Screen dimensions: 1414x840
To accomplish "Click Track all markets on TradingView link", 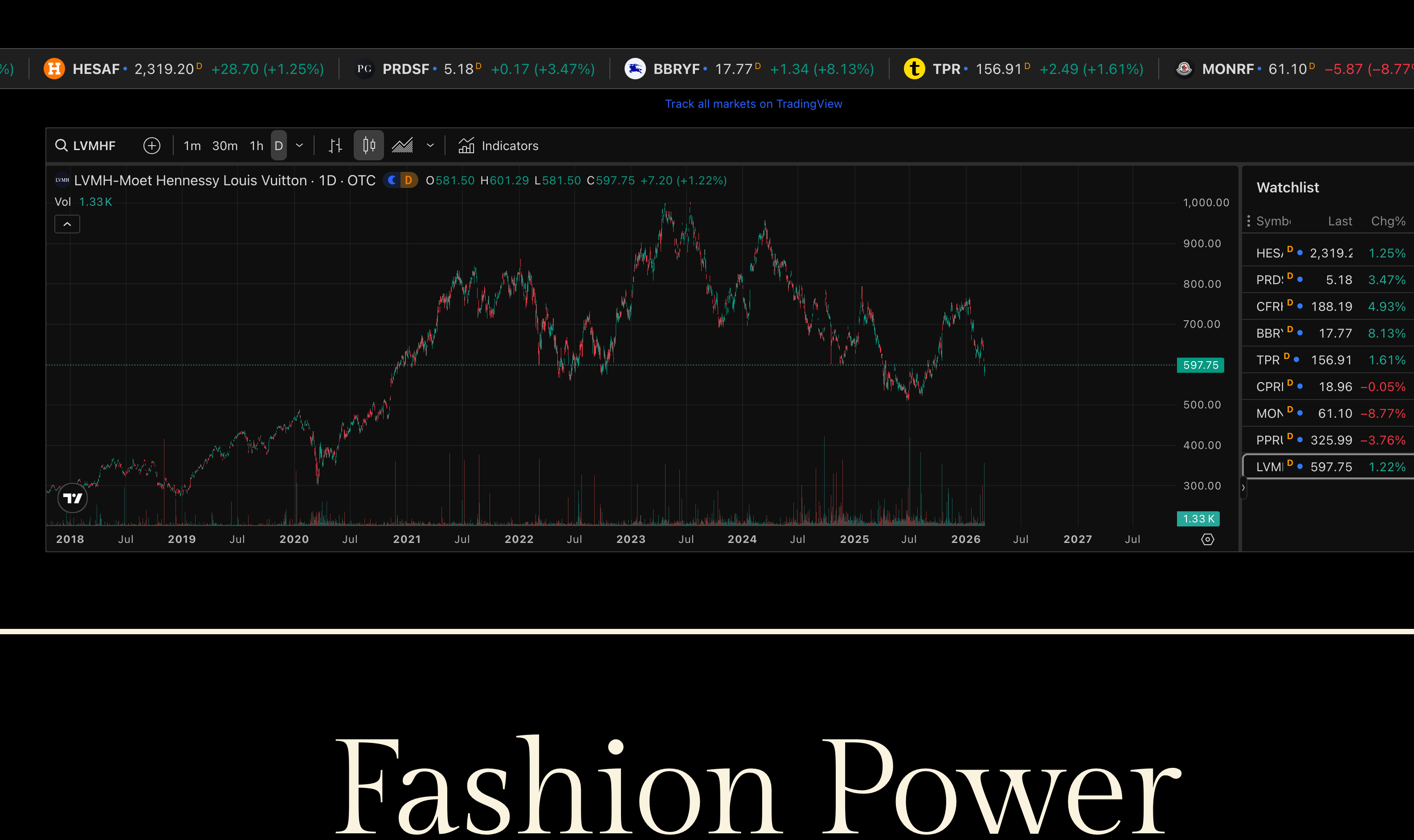I will click(753, 104).
